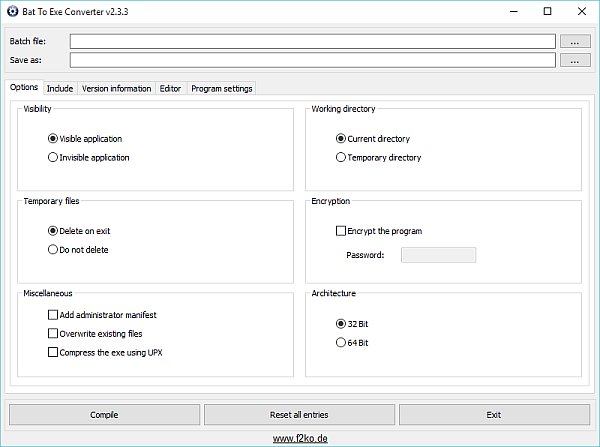Choose Temporary directory as working directory
600x447 pixels.
pyautogui.click(x=341, y=157)
